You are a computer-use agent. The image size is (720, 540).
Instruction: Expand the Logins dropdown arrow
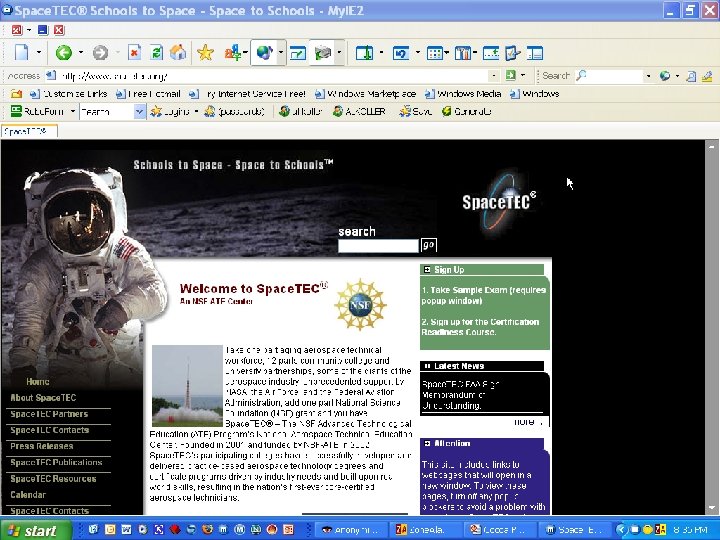[x=196, y=111]
